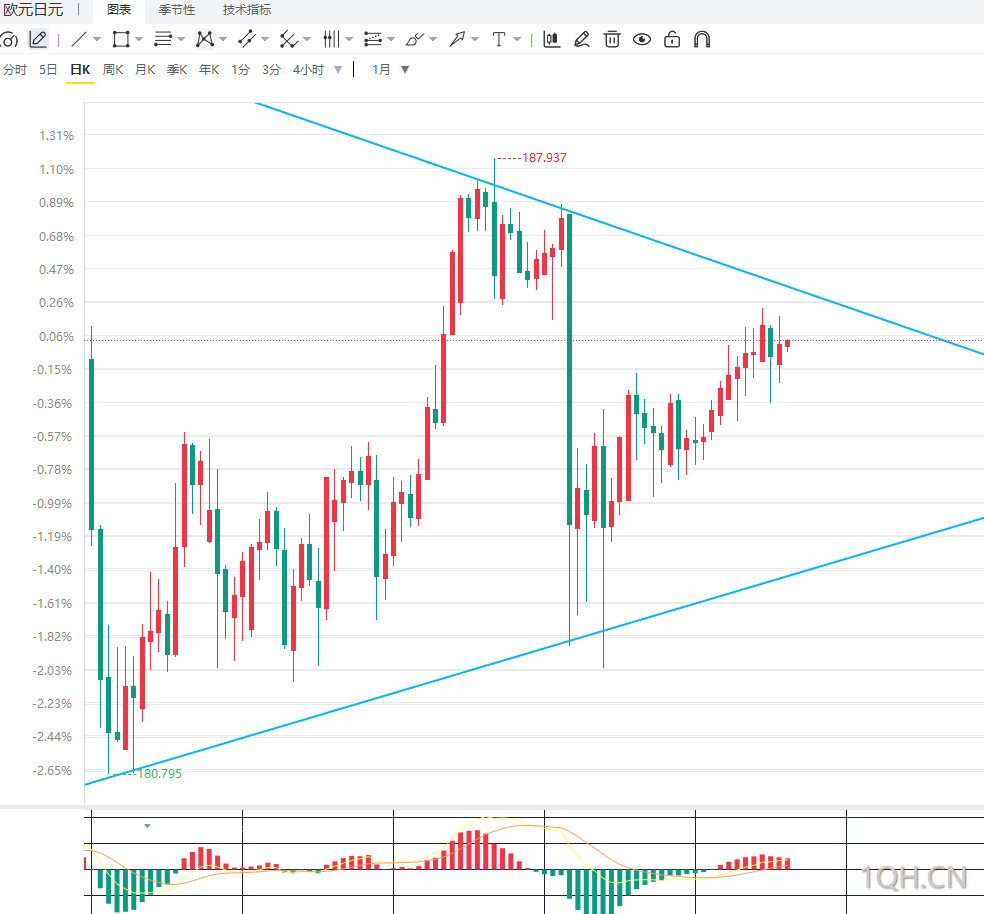Select the arrow annotation tool
The width and height of the screenshot is (984, 914).
(457, 40)
